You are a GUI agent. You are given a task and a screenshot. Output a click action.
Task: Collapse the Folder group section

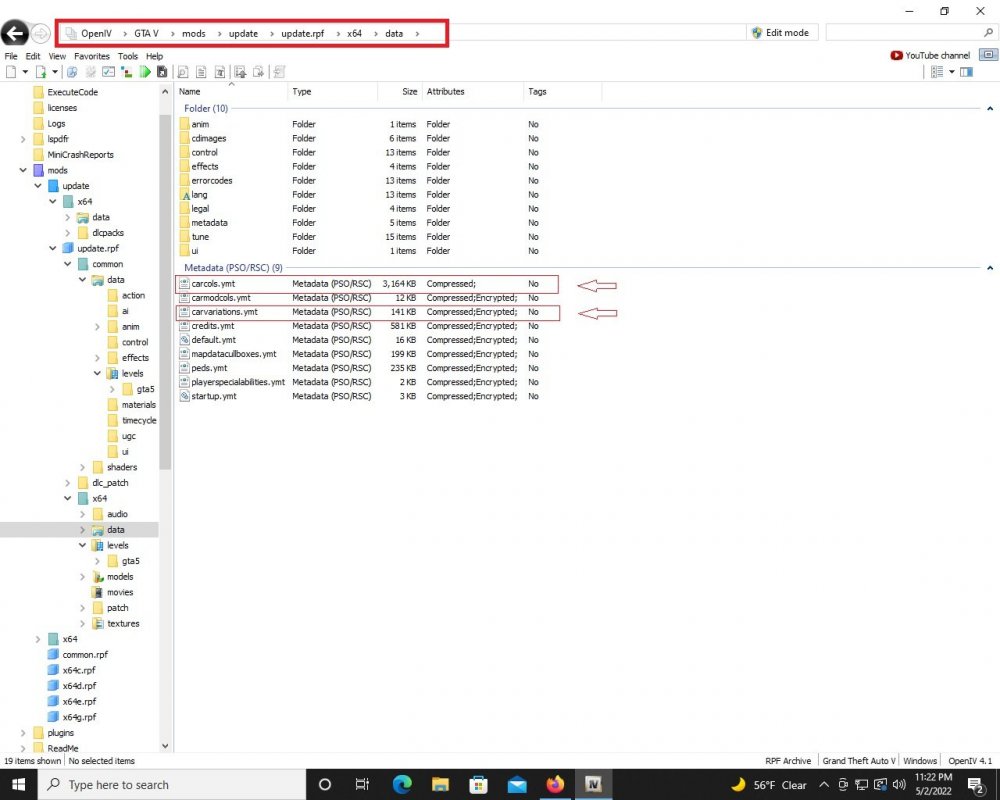989,108
